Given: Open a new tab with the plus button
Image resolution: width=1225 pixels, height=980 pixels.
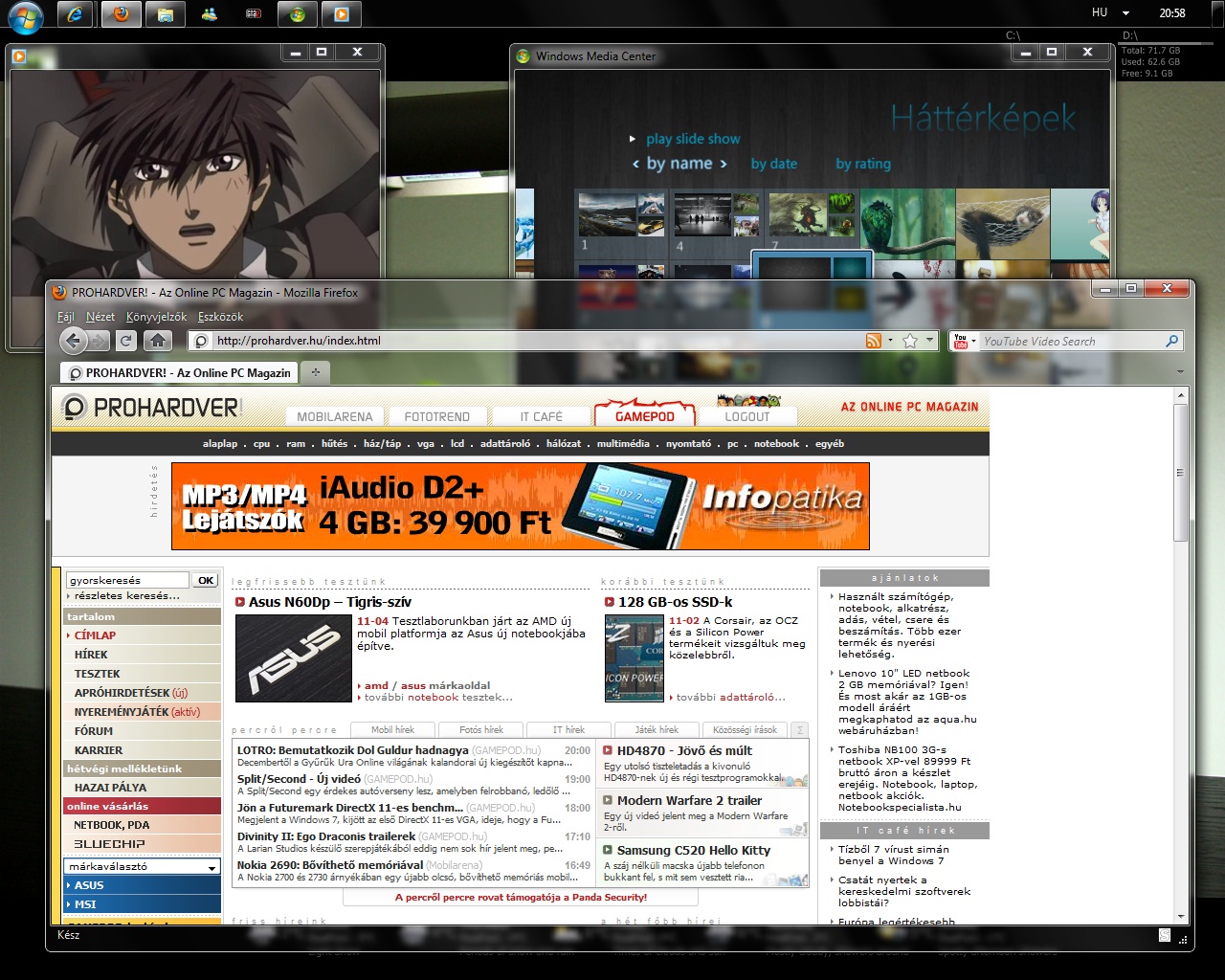Looking at the screenshot, I should (x=315, y=372).
